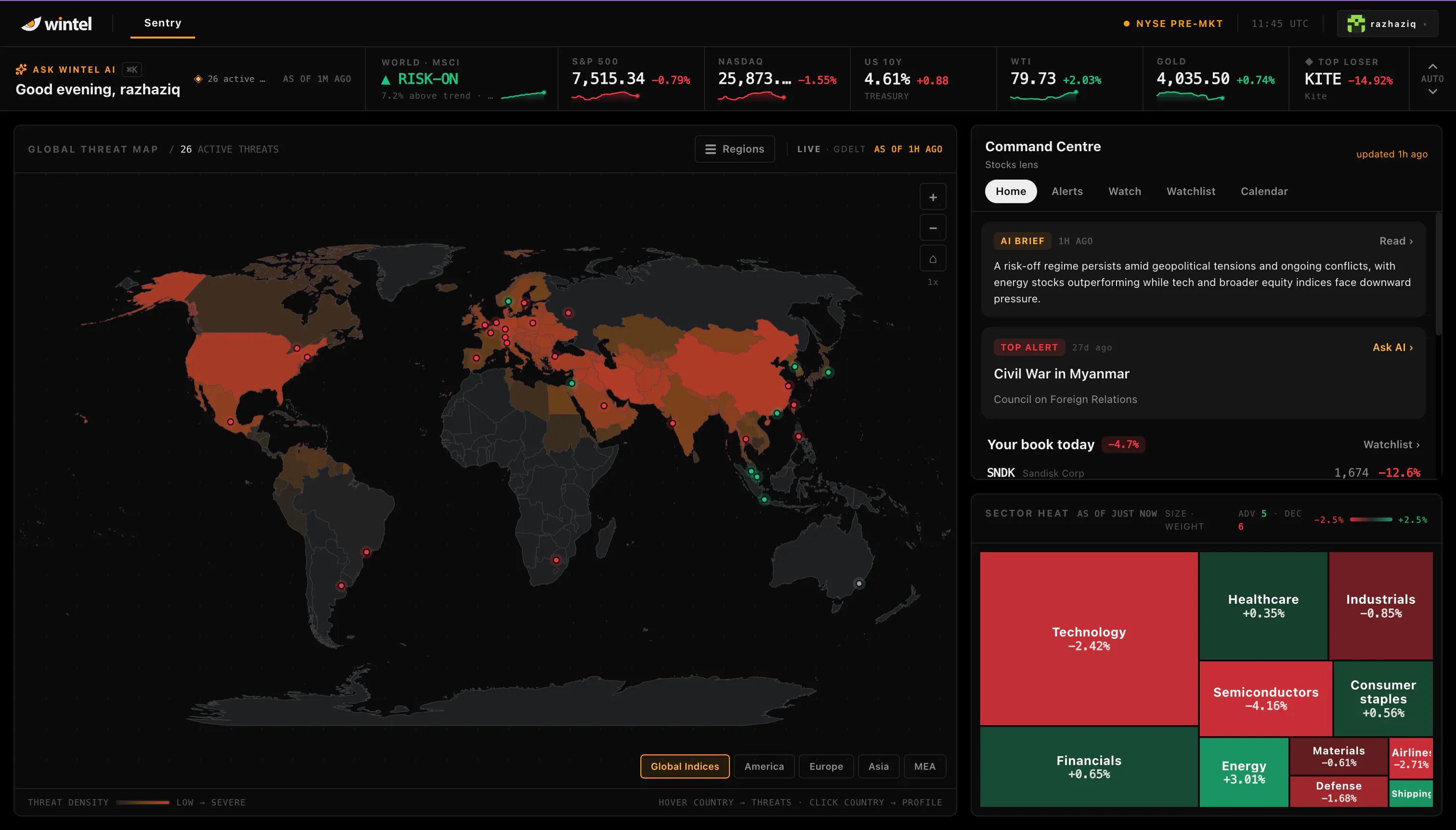Switch to Alerts tab in Command Centre

pos(1066,192)
